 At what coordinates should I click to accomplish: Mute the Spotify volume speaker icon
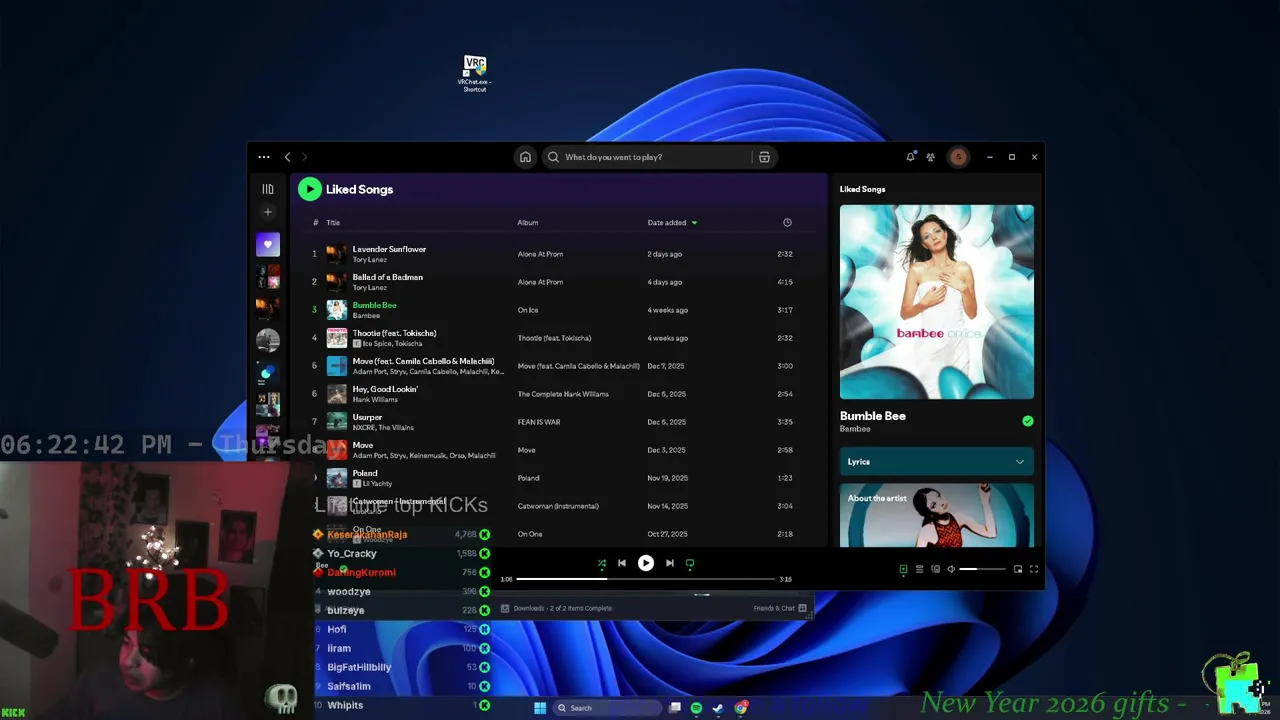tap(951, 569)
